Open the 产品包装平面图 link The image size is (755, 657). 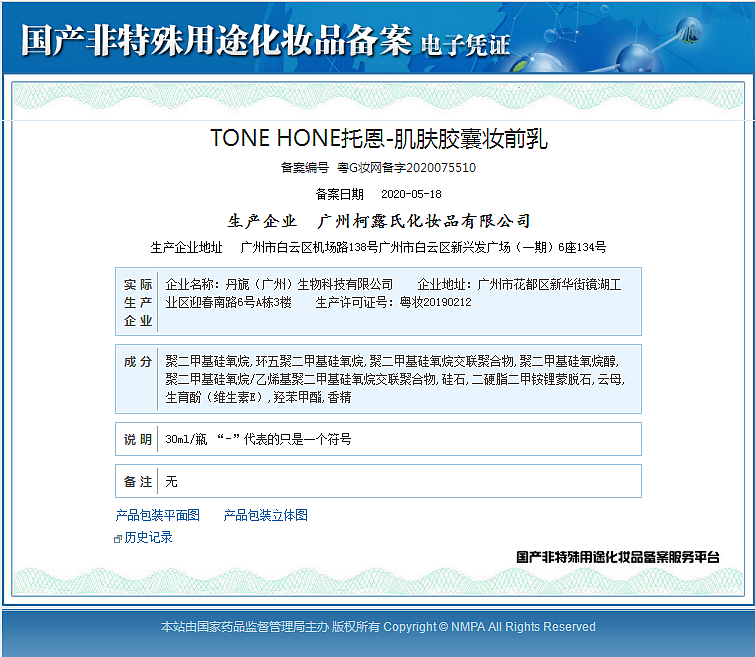coord(157,515)
